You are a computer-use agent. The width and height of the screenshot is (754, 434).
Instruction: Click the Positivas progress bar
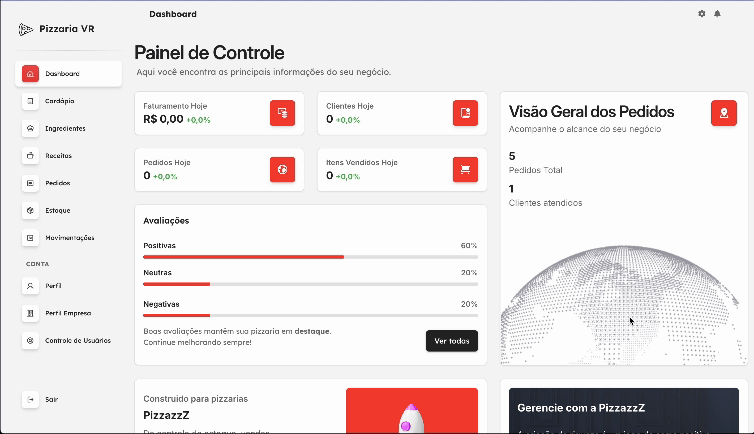[x=310, y=257]
